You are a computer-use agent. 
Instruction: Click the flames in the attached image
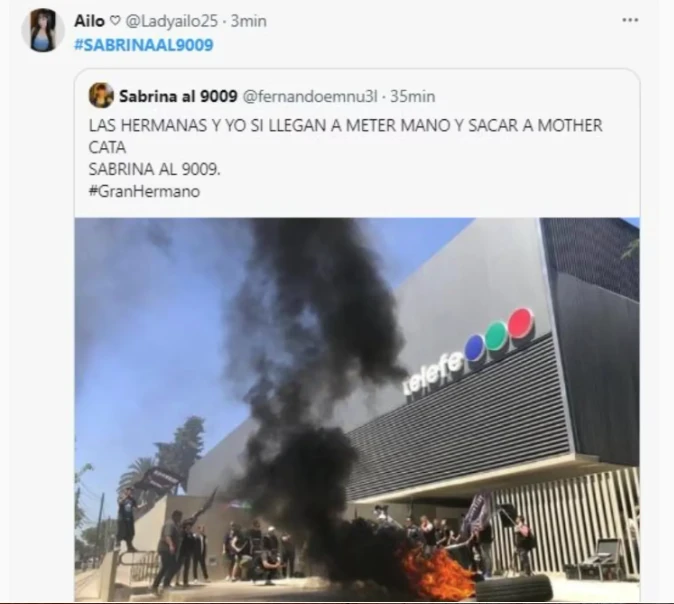tap(436, 574)
